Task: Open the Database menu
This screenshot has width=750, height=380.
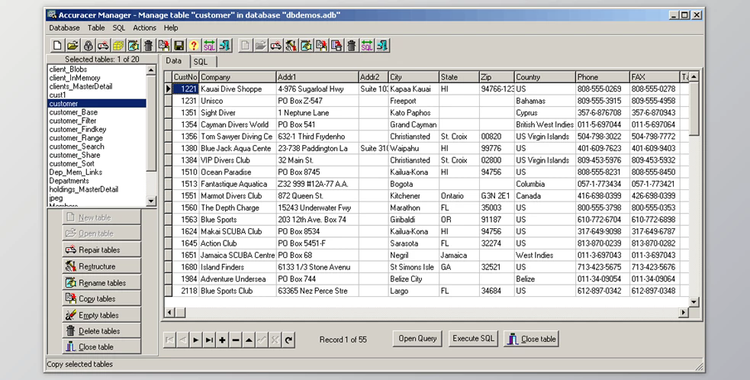Action: point(64,28)
